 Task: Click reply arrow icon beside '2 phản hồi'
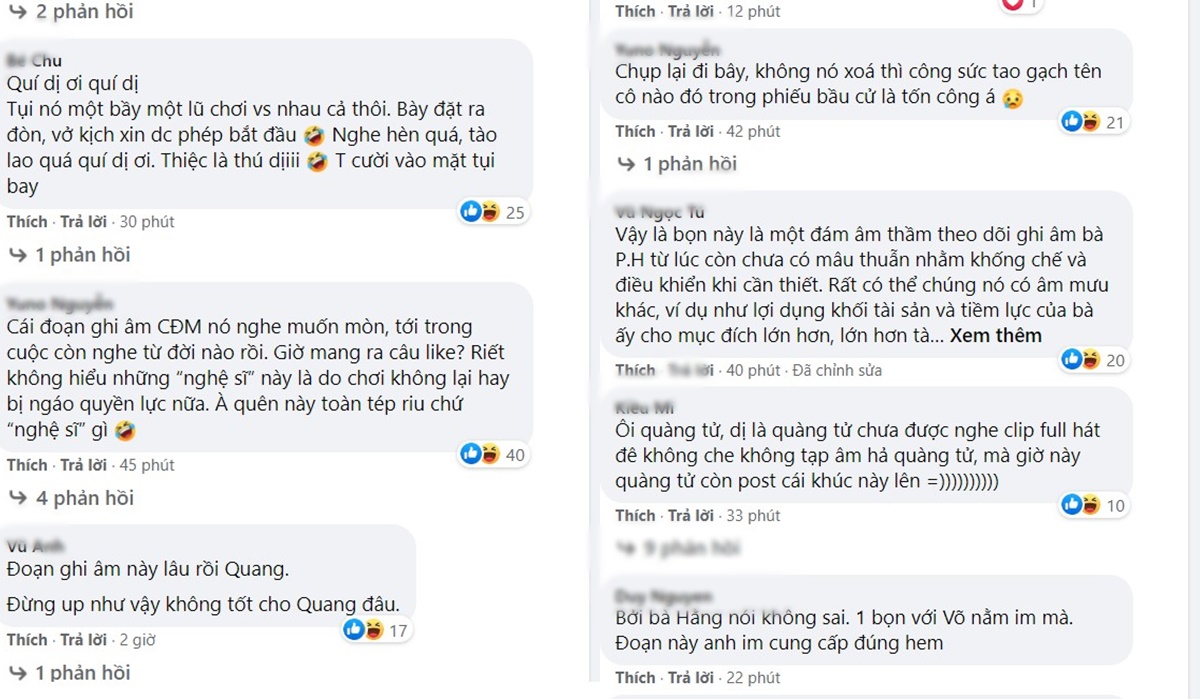pos(18,12)
